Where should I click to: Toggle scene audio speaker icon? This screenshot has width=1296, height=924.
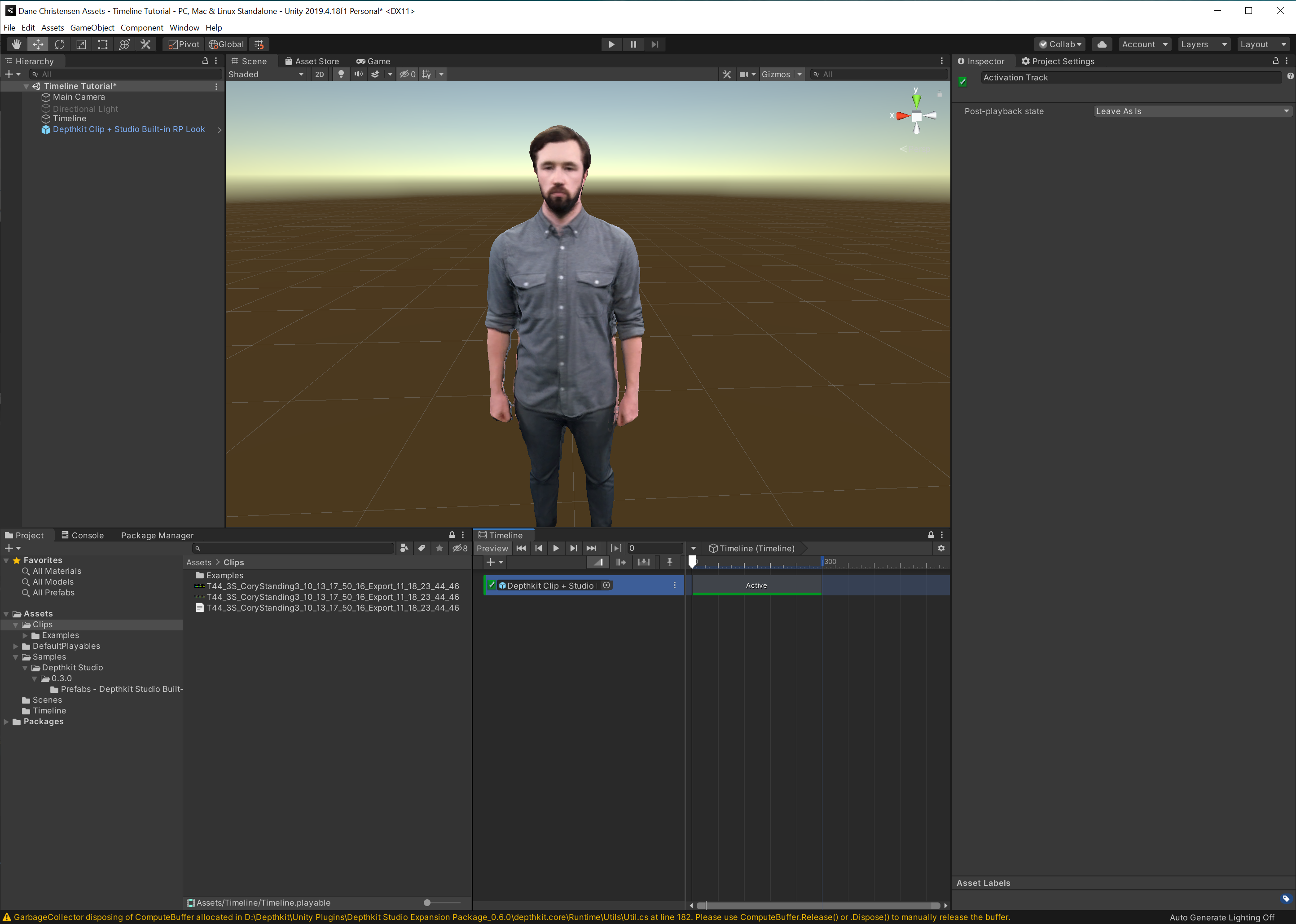click(x=358, y=75)
